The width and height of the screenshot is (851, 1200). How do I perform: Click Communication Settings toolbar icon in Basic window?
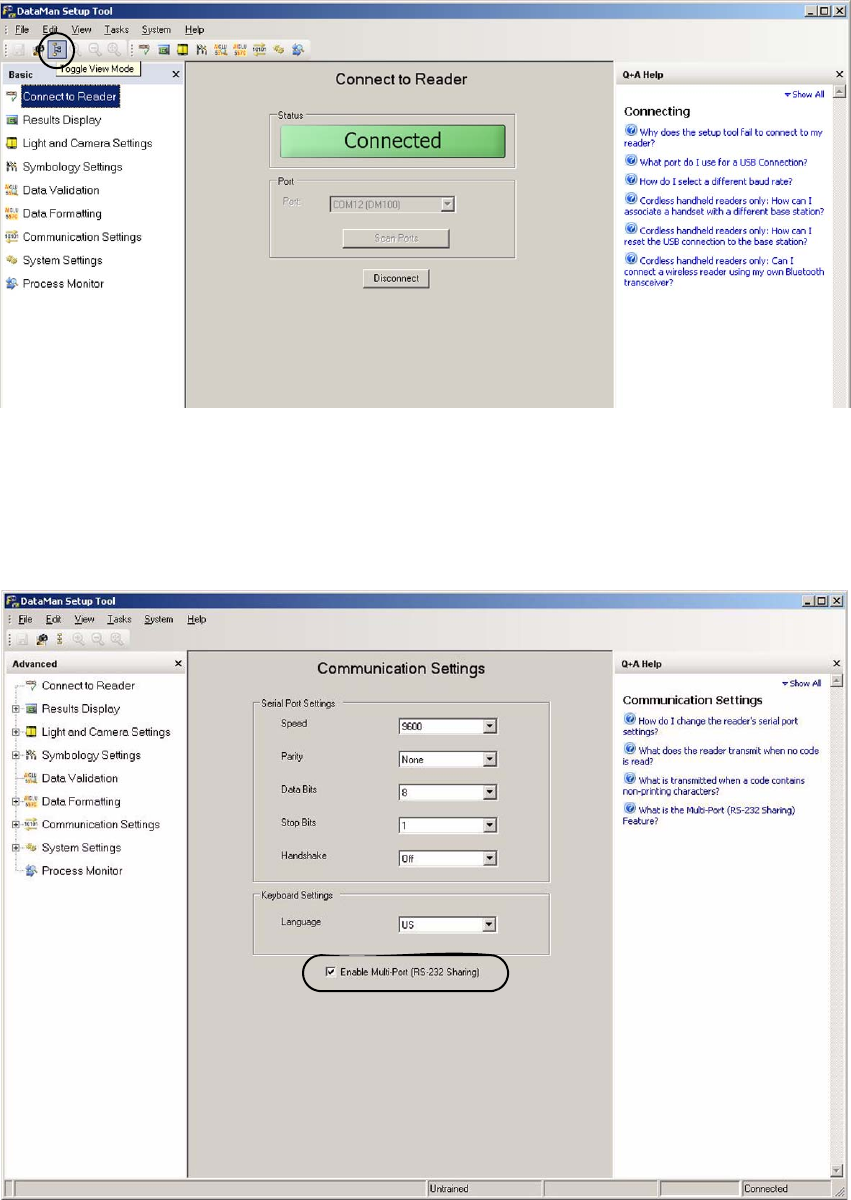pyautogui.click(x=259, y=49)
